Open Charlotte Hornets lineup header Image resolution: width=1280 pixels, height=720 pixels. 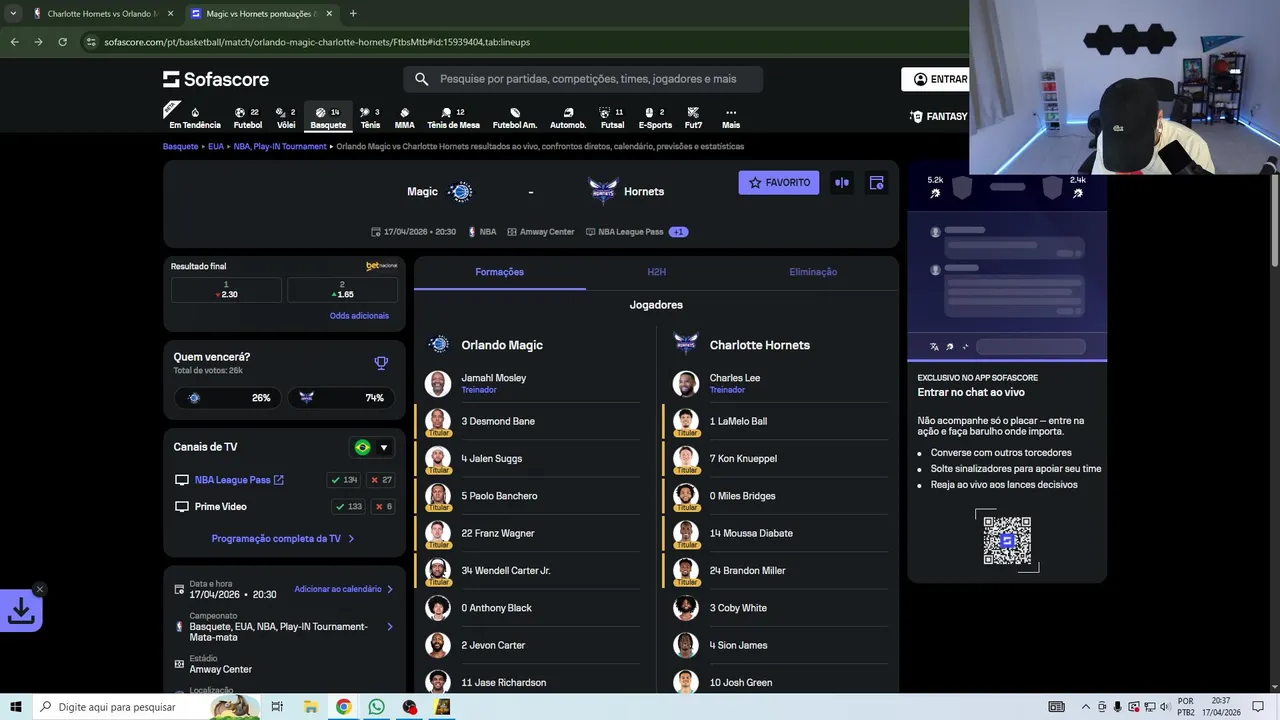point(760,345)
